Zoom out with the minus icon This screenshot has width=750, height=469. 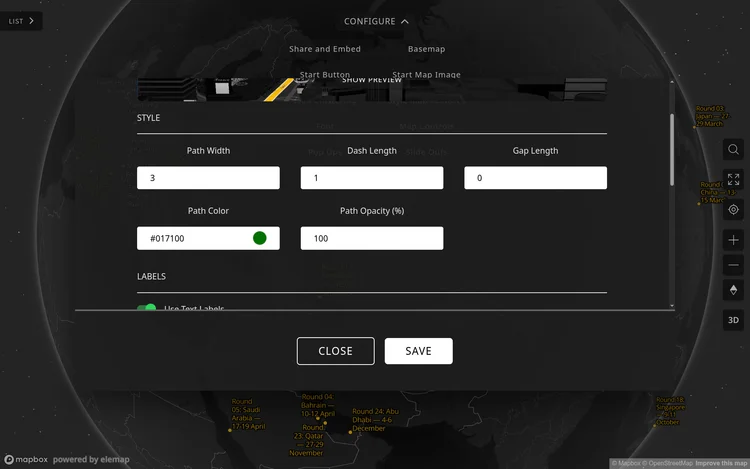(733, 265)
